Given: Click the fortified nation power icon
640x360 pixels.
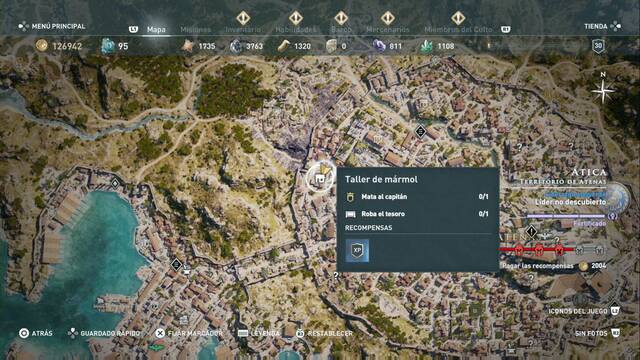Looking at the screenshot, I should coord(612,216).
